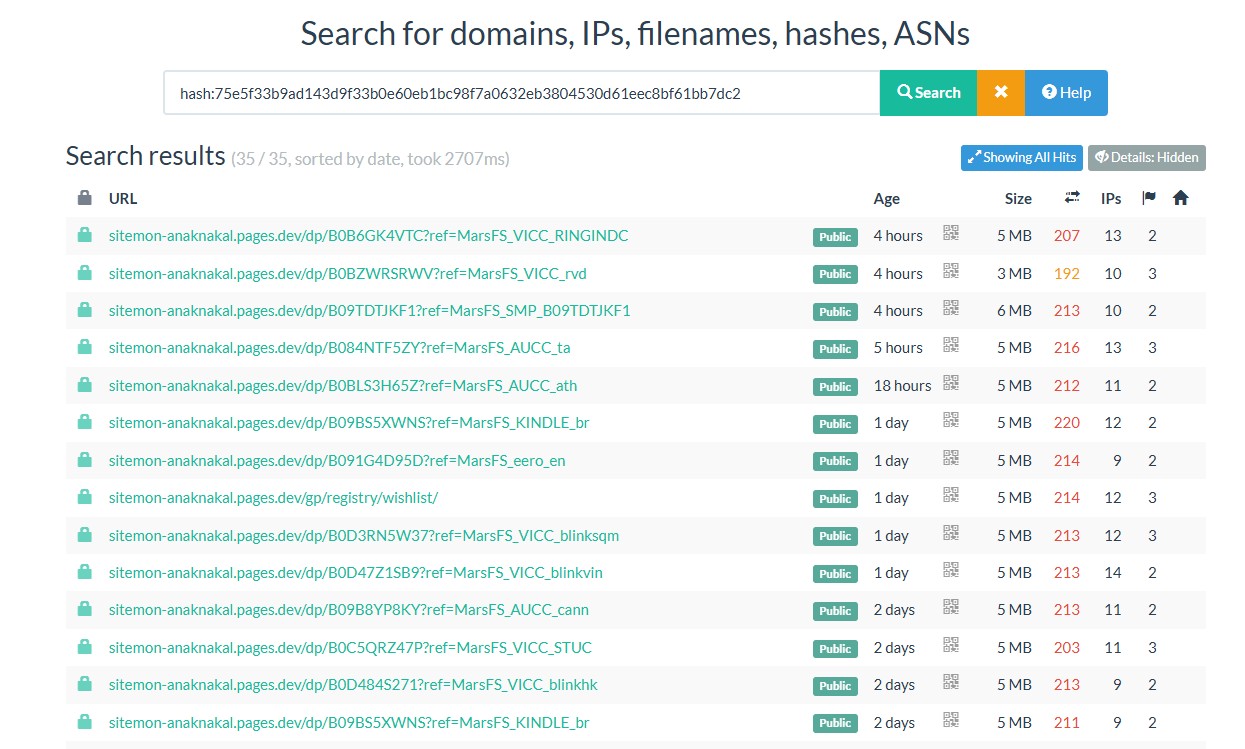This screenshot has width=1245, height=749.
Task: Click the flag icon column header
Action: tap(1149, 198)
